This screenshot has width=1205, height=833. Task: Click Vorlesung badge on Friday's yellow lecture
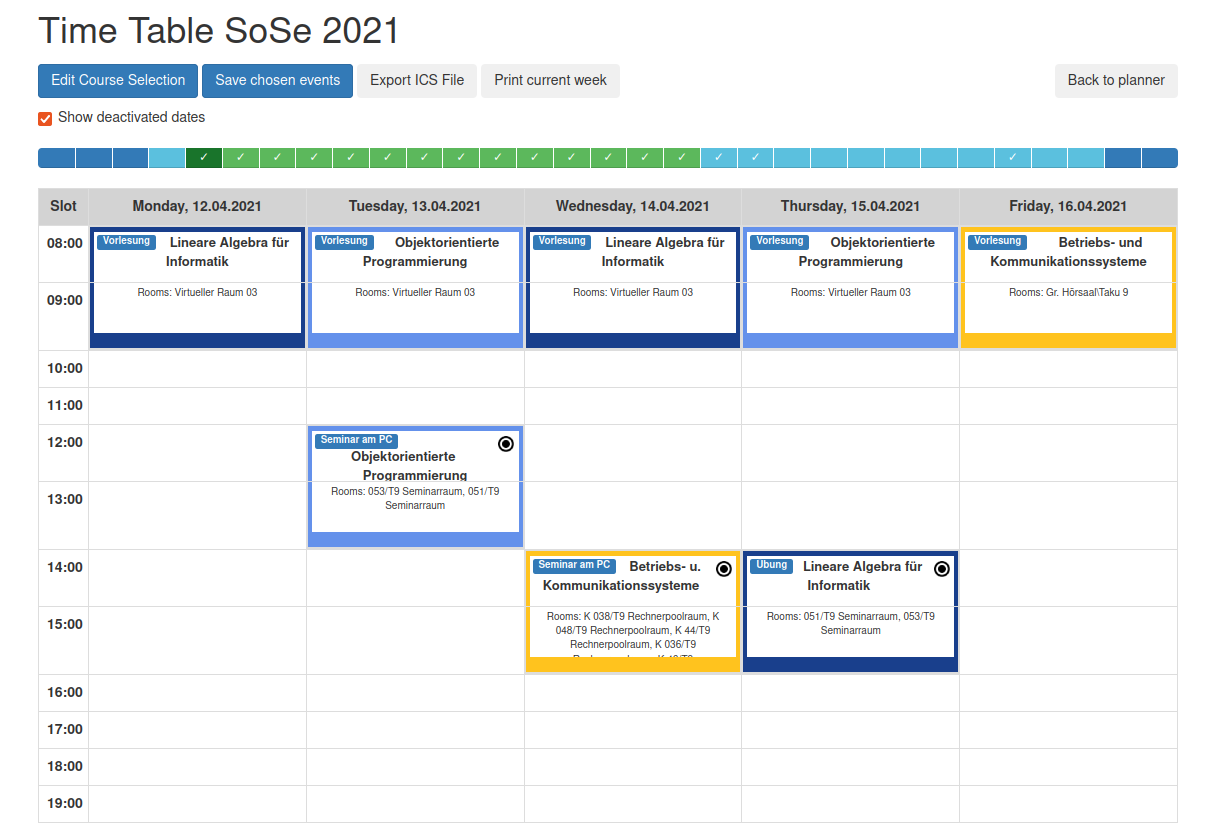coord(997,241)
